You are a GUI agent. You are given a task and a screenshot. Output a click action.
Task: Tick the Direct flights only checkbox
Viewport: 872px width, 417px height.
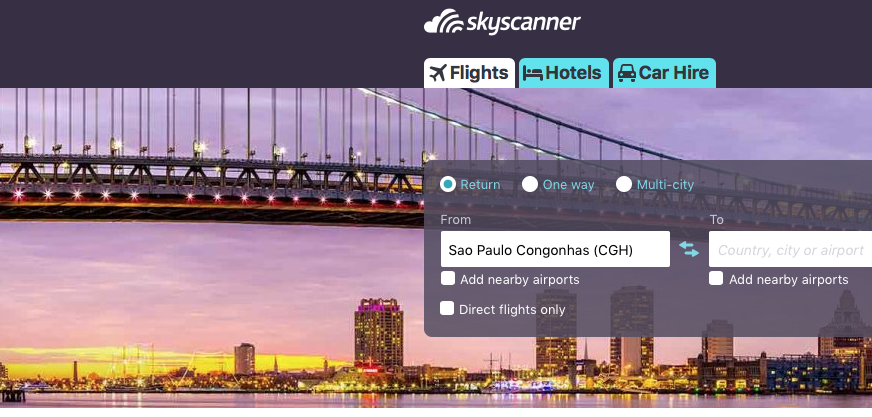tap(447, 308)
